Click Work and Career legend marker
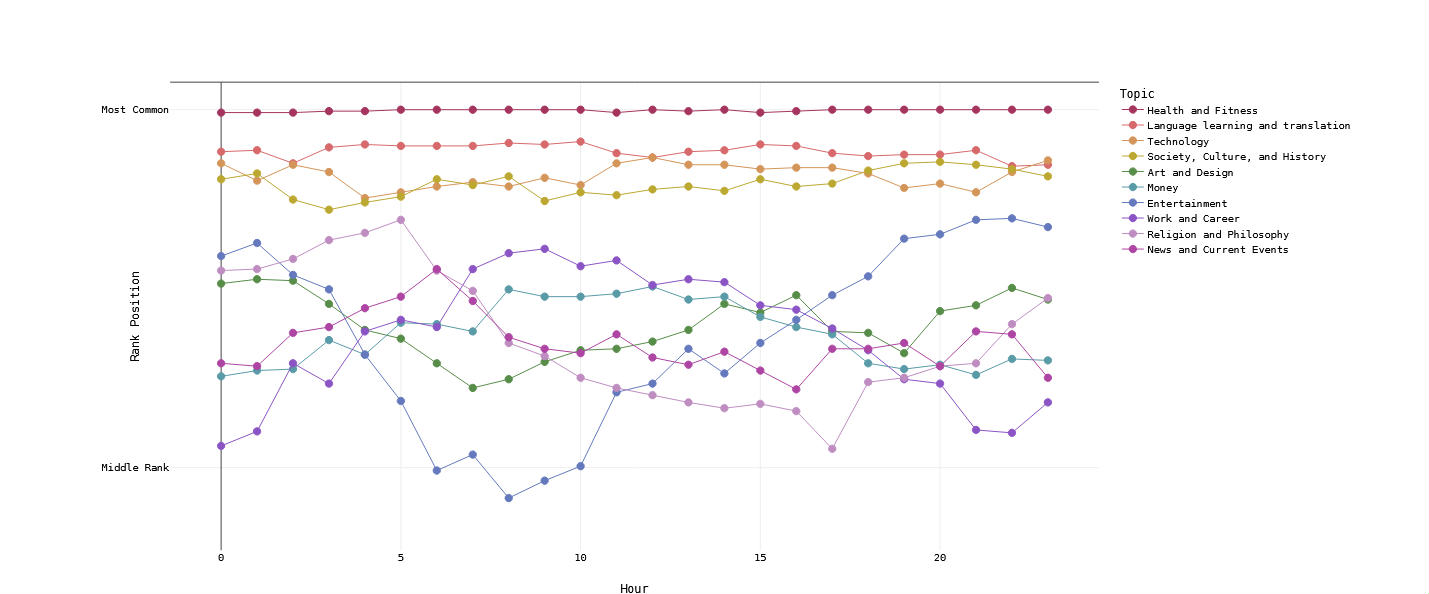1429x594 pixels. [1133, 219]
